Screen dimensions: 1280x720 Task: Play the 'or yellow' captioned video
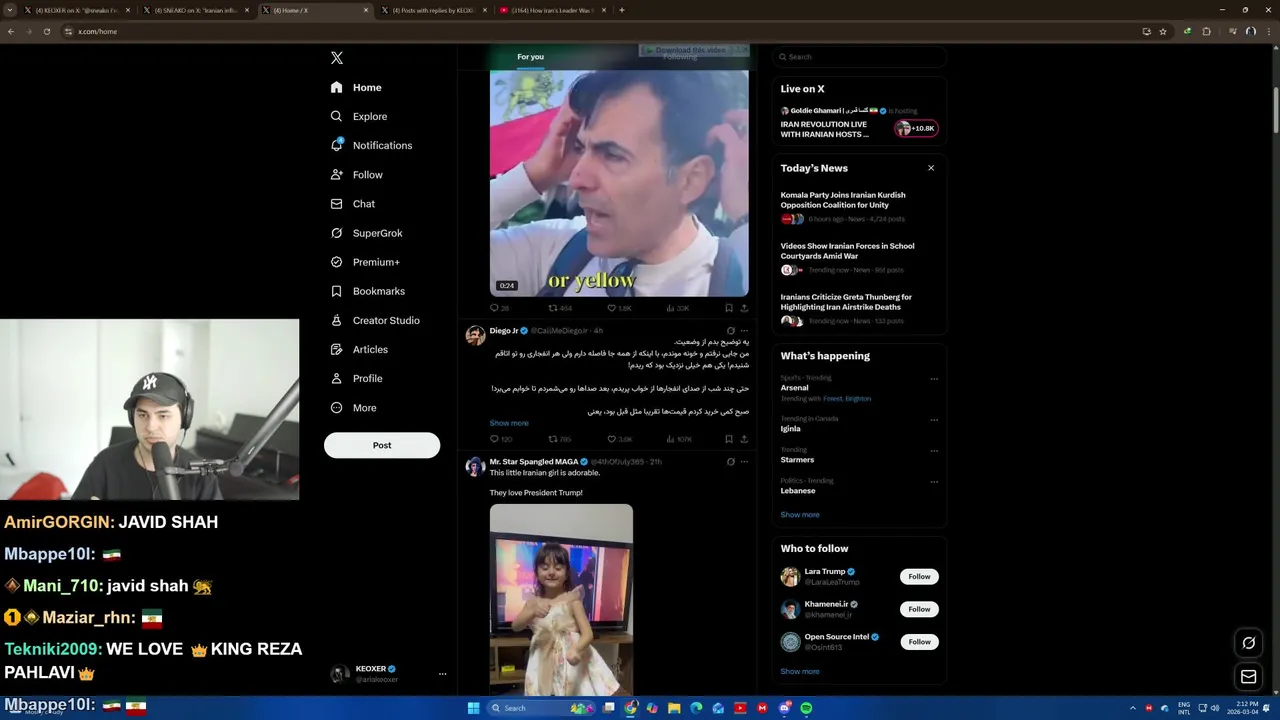619,183
